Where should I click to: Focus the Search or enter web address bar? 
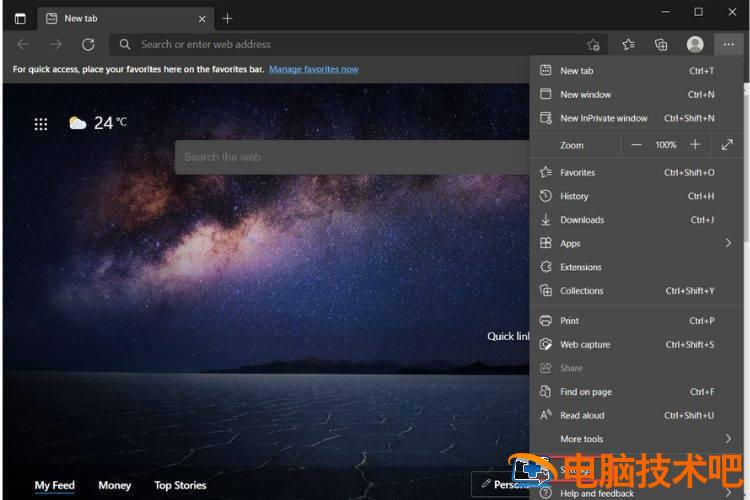(359, 44)
